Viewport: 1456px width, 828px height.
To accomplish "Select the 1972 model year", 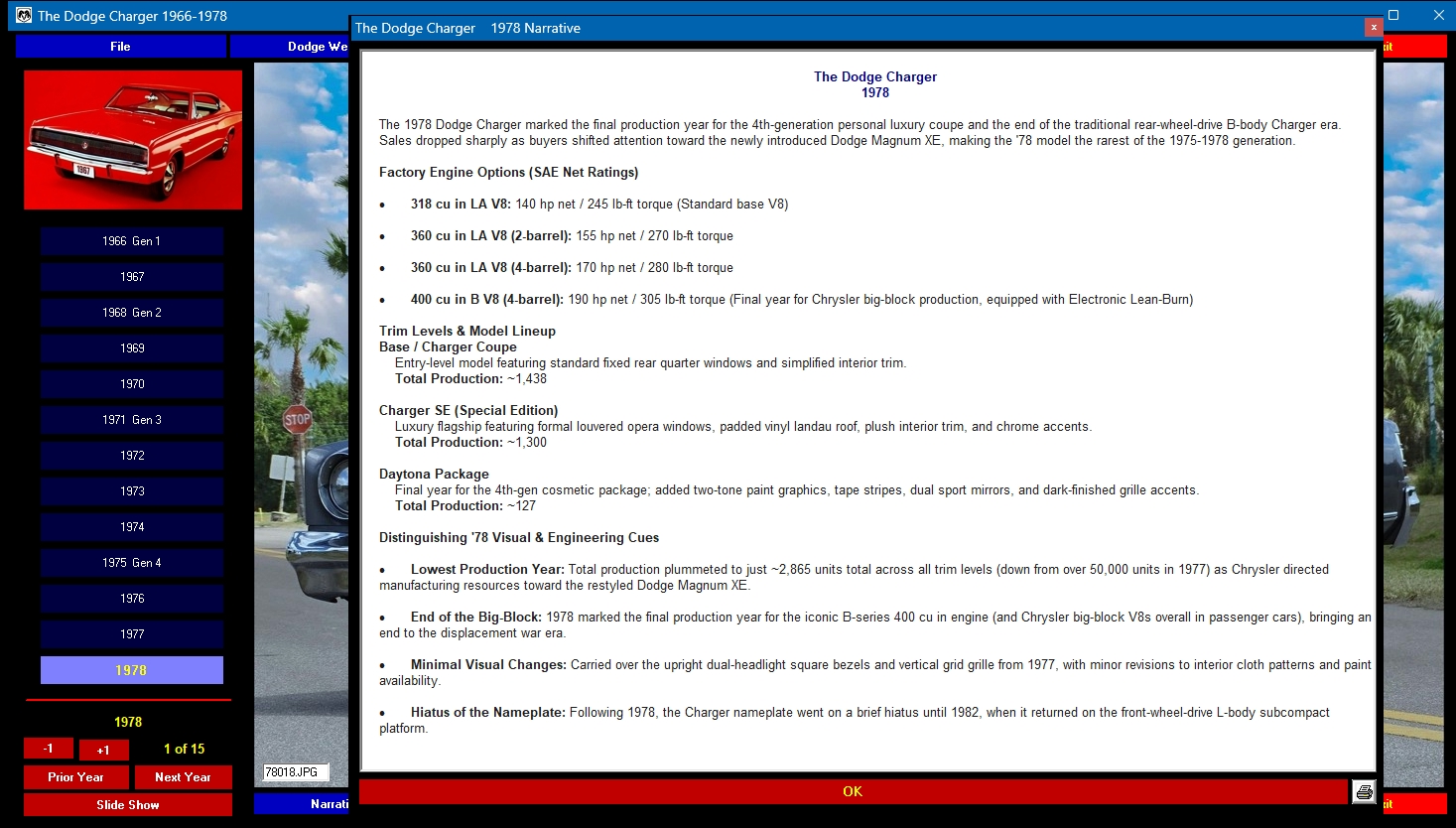I will 132,456.
